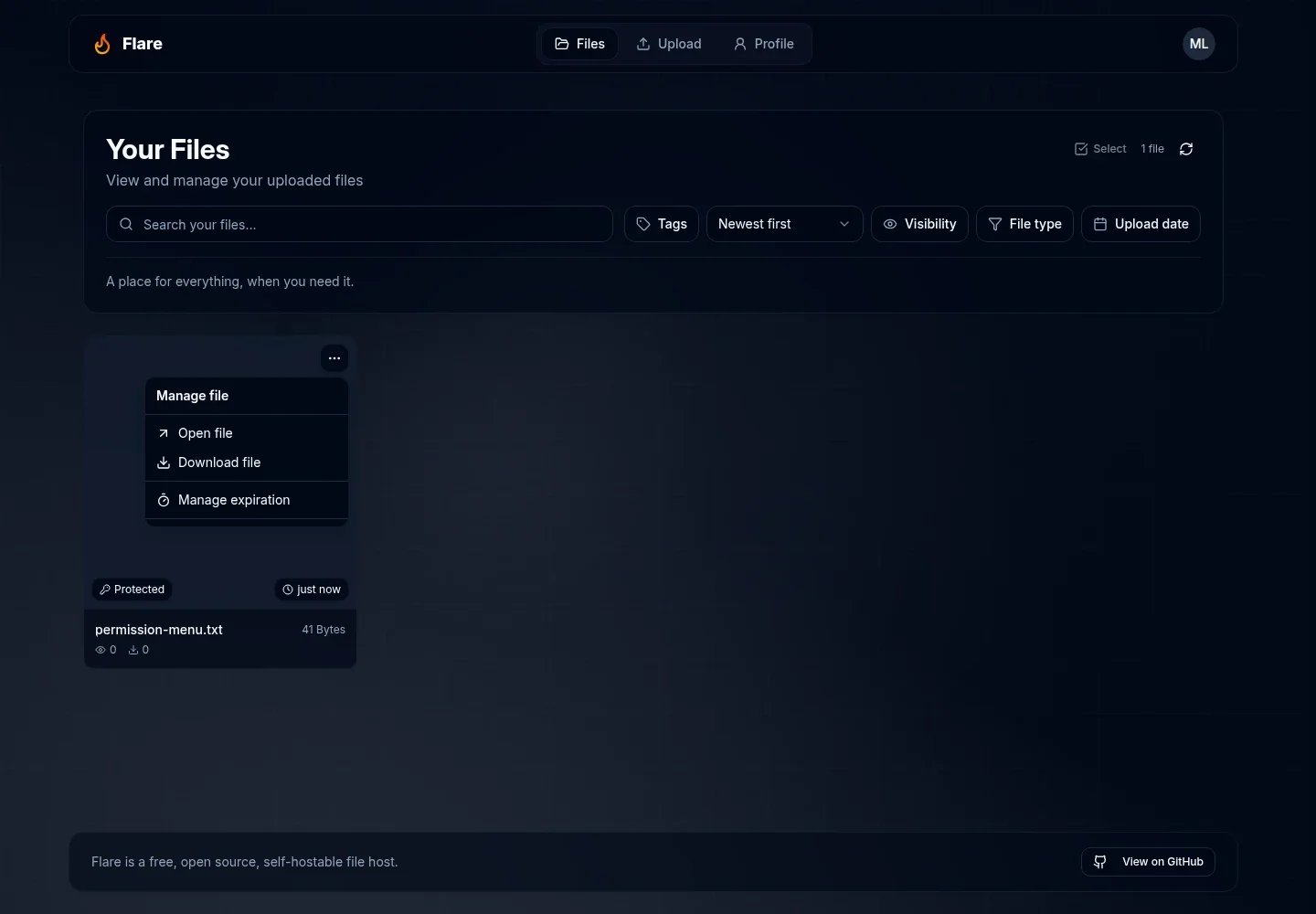
Task: Click the Flare brand name
Action: click(143, 44)
